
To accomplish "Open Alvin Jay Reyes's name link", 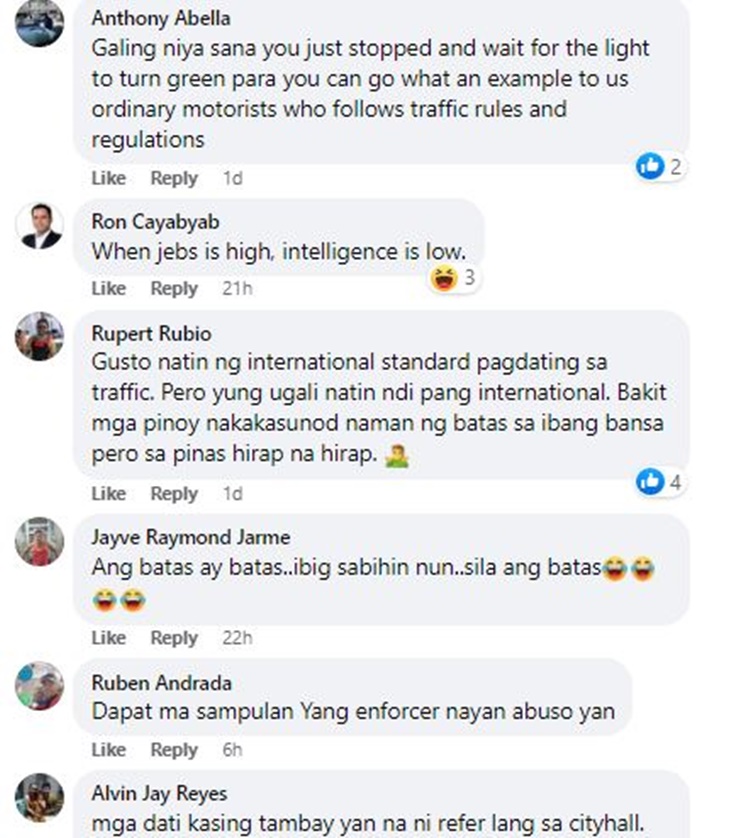I will 159,794.
